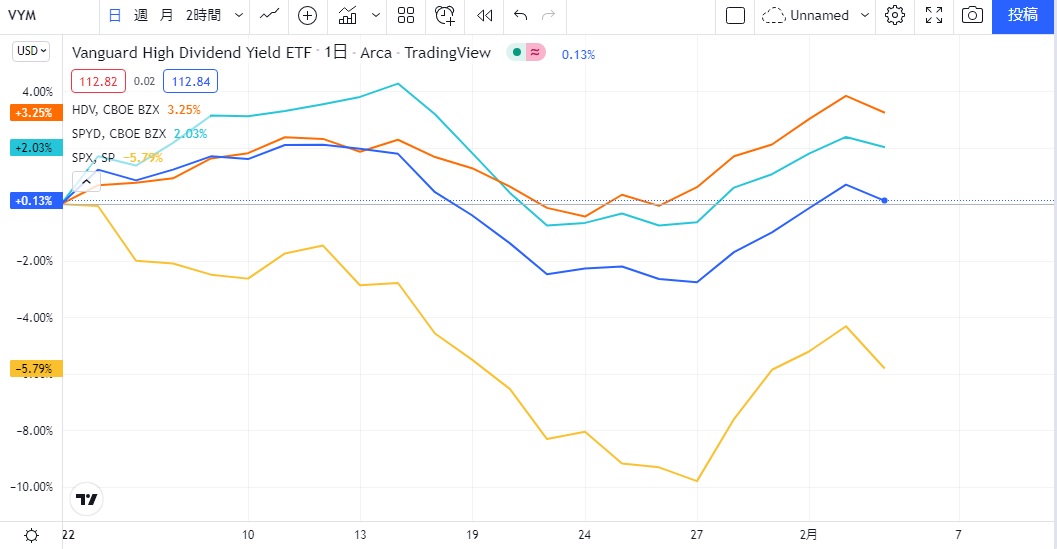Viewport: 1057px width, 549px height.
Task: Select the daily (日) timeframe
Action: click(115, 16)
